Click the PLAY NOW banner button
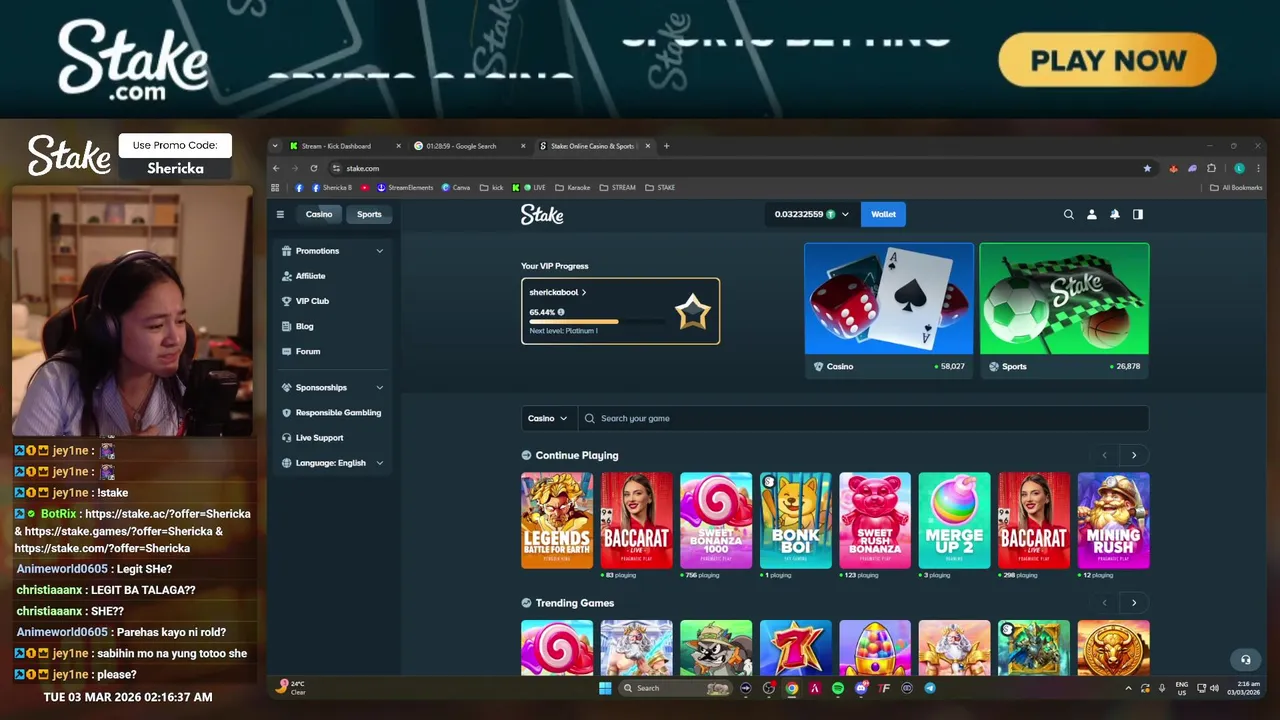Viewport: 1280px width, 720px height. 1107,60
